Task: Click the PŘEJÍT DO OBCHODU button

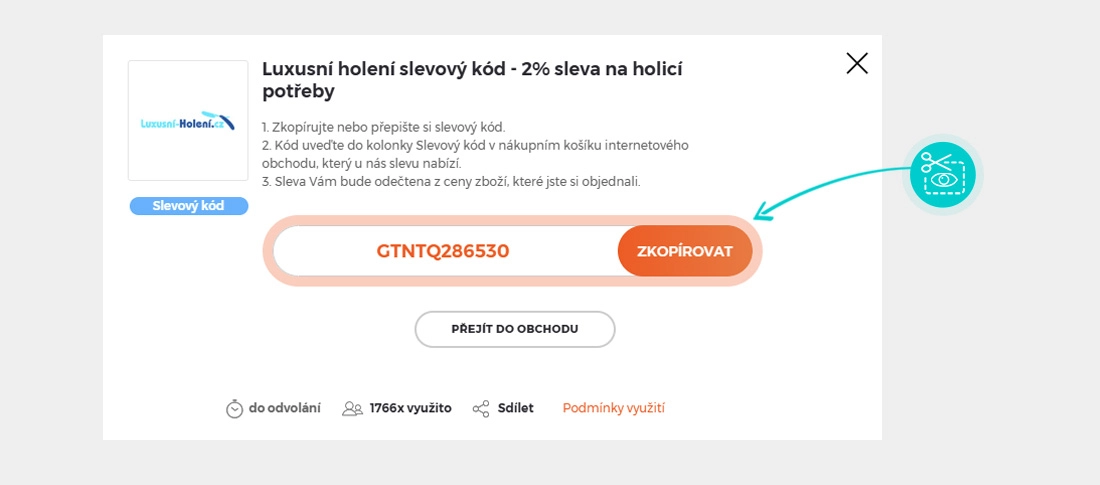Action: click(515, 329)
